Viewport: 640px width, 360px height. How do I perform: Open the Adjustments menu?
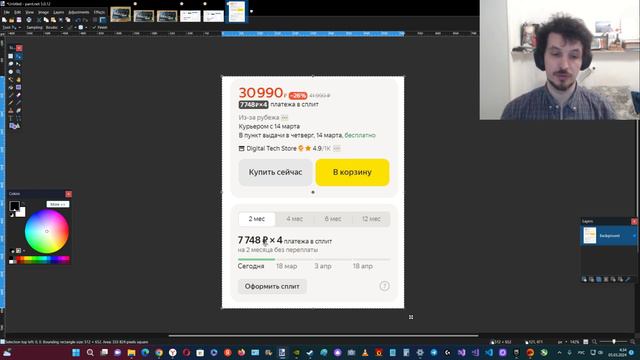click(79, 12)
